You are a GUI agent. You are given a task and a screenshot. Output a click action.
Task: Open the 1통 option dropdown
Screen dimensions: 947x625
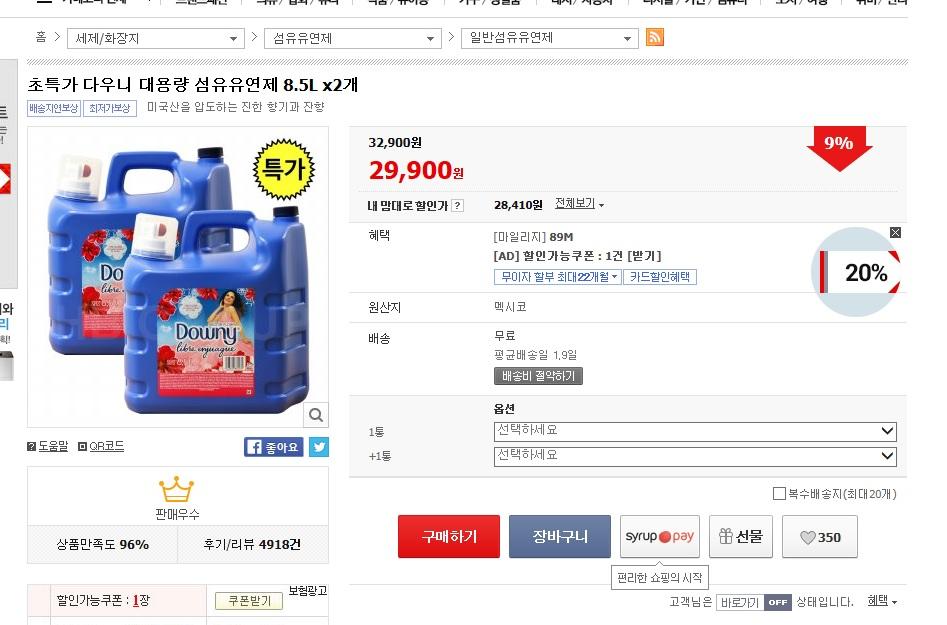point(695,431)
